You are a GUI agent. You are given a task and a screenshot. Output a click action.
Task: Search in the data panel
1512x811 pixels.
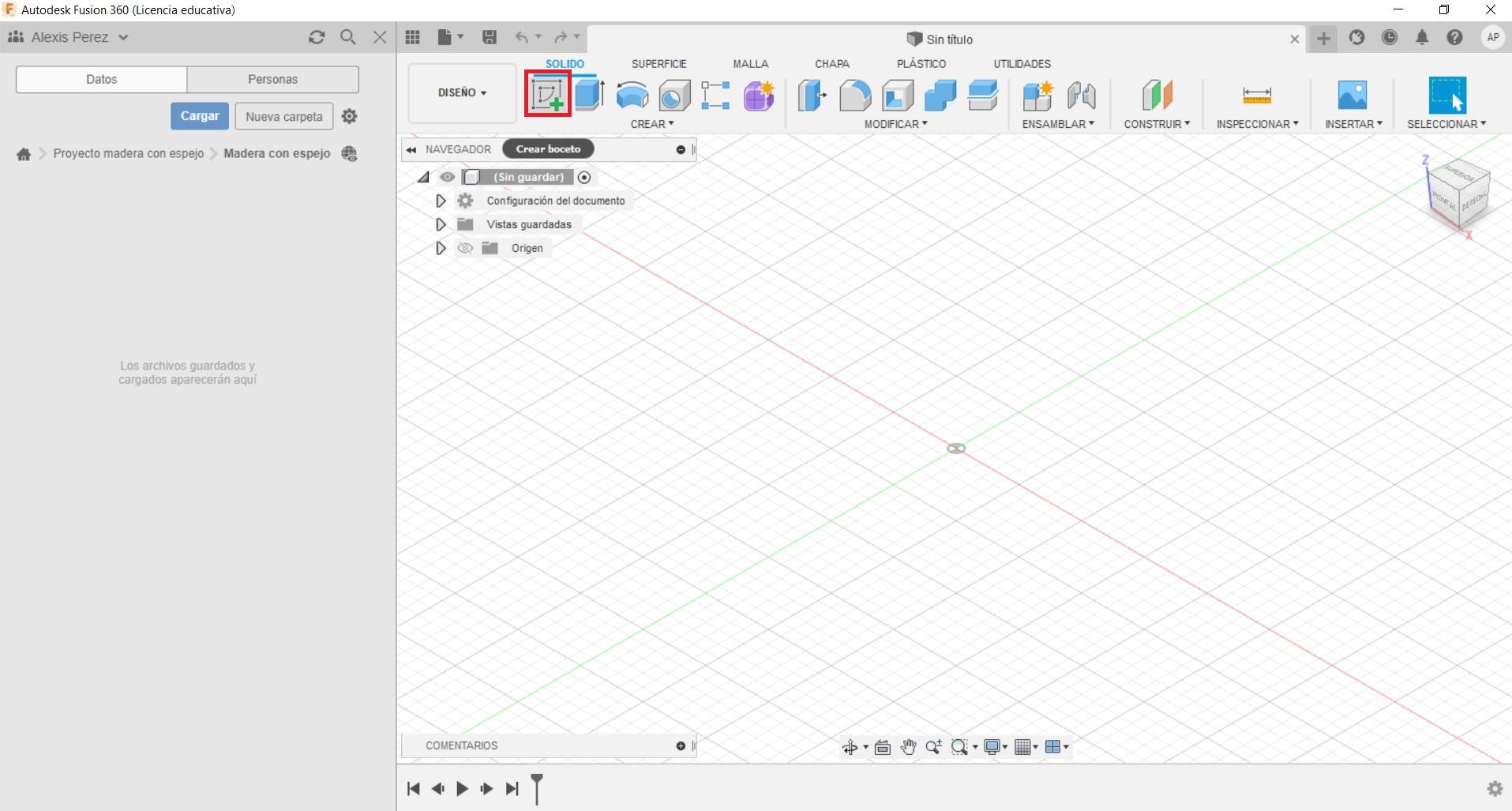(348, 37)
